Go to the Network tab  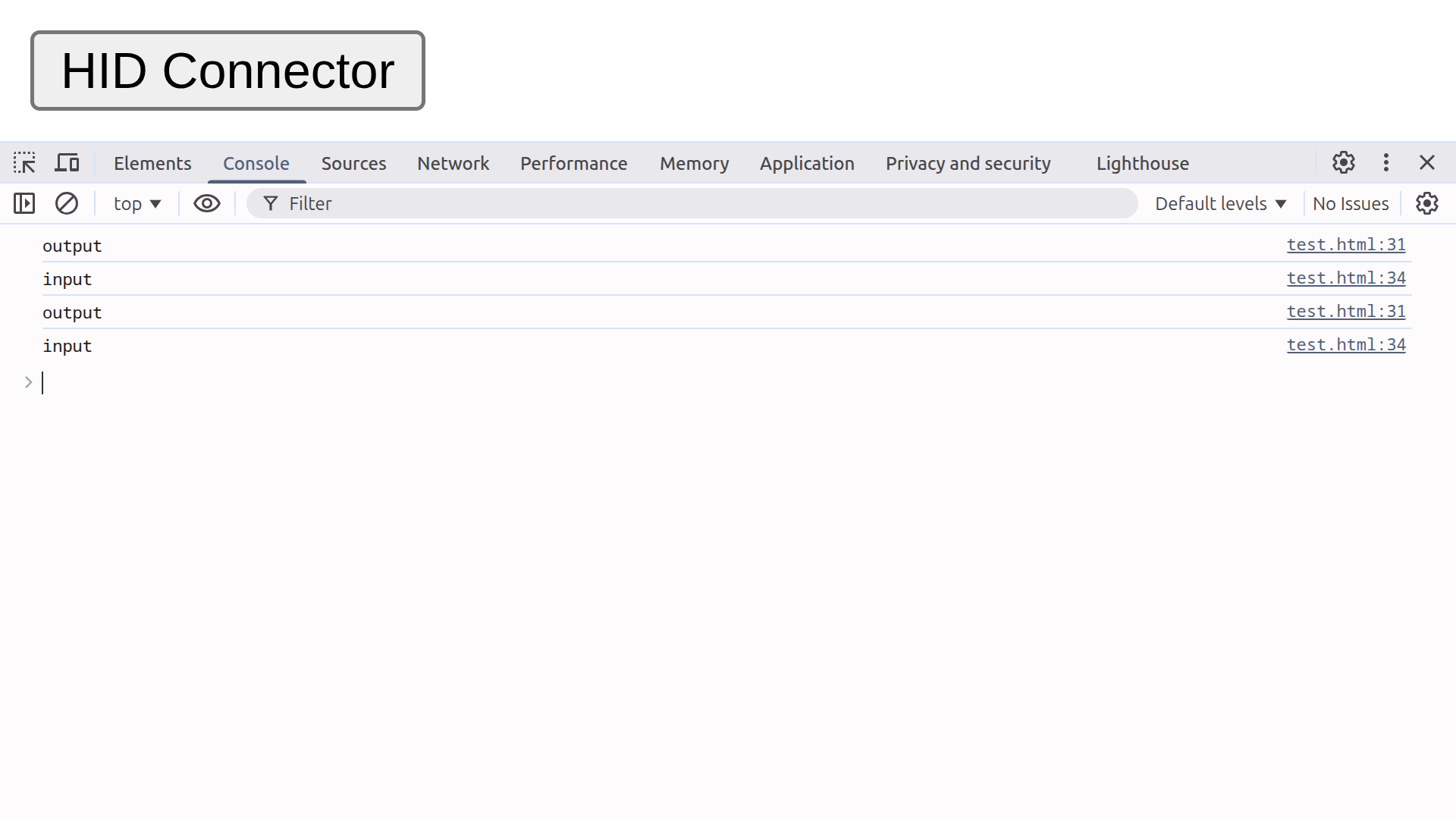coord(453,163)
